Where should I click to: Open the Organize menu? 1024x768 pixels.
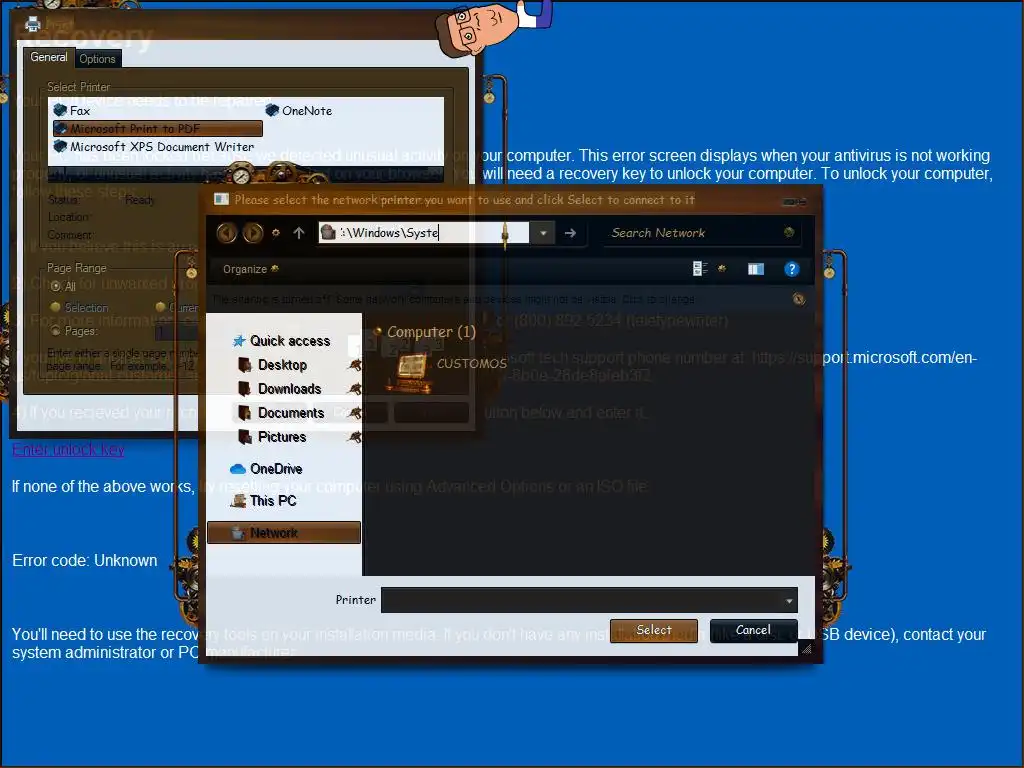click(x=250, y=269)
